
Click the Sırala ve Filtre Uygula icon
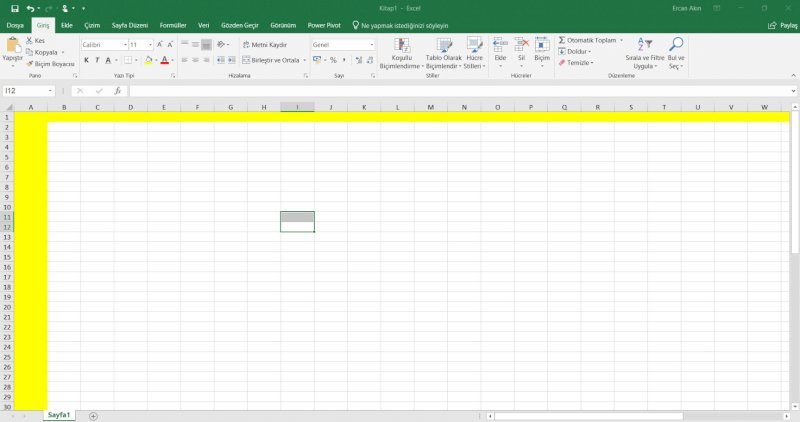645,45
